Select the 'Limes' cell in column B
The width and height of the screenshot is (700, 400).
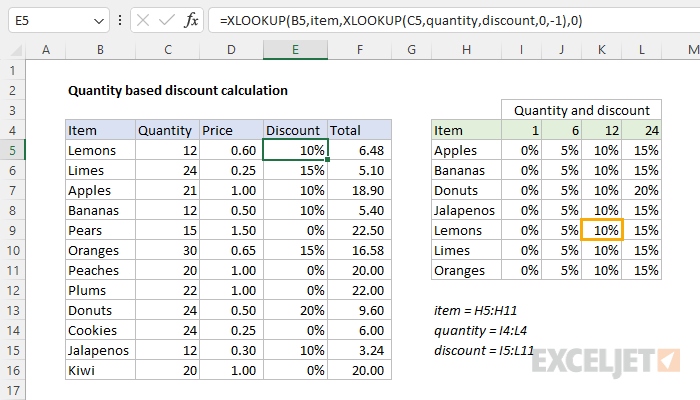click(100, 171)
